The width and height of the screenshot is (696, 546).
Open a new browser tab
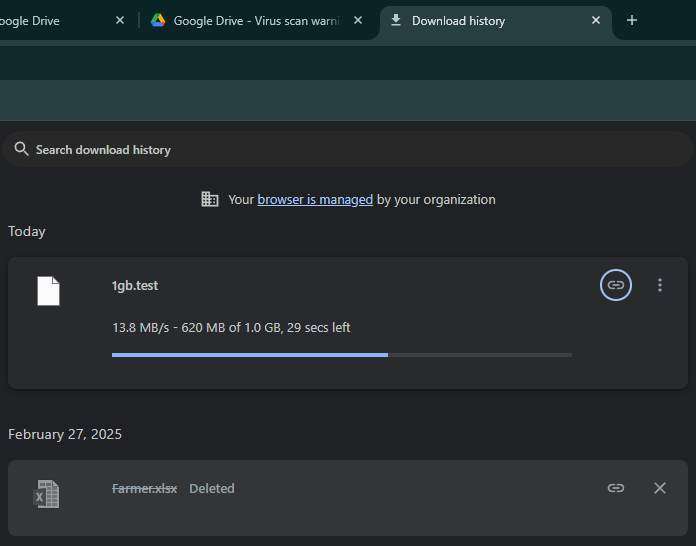631,20
